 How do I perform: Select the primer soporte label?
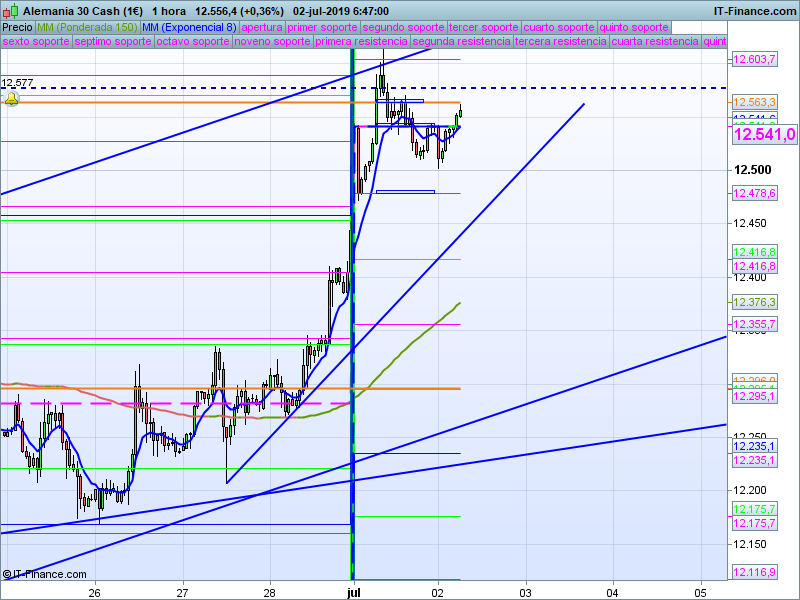coord(322,27)
